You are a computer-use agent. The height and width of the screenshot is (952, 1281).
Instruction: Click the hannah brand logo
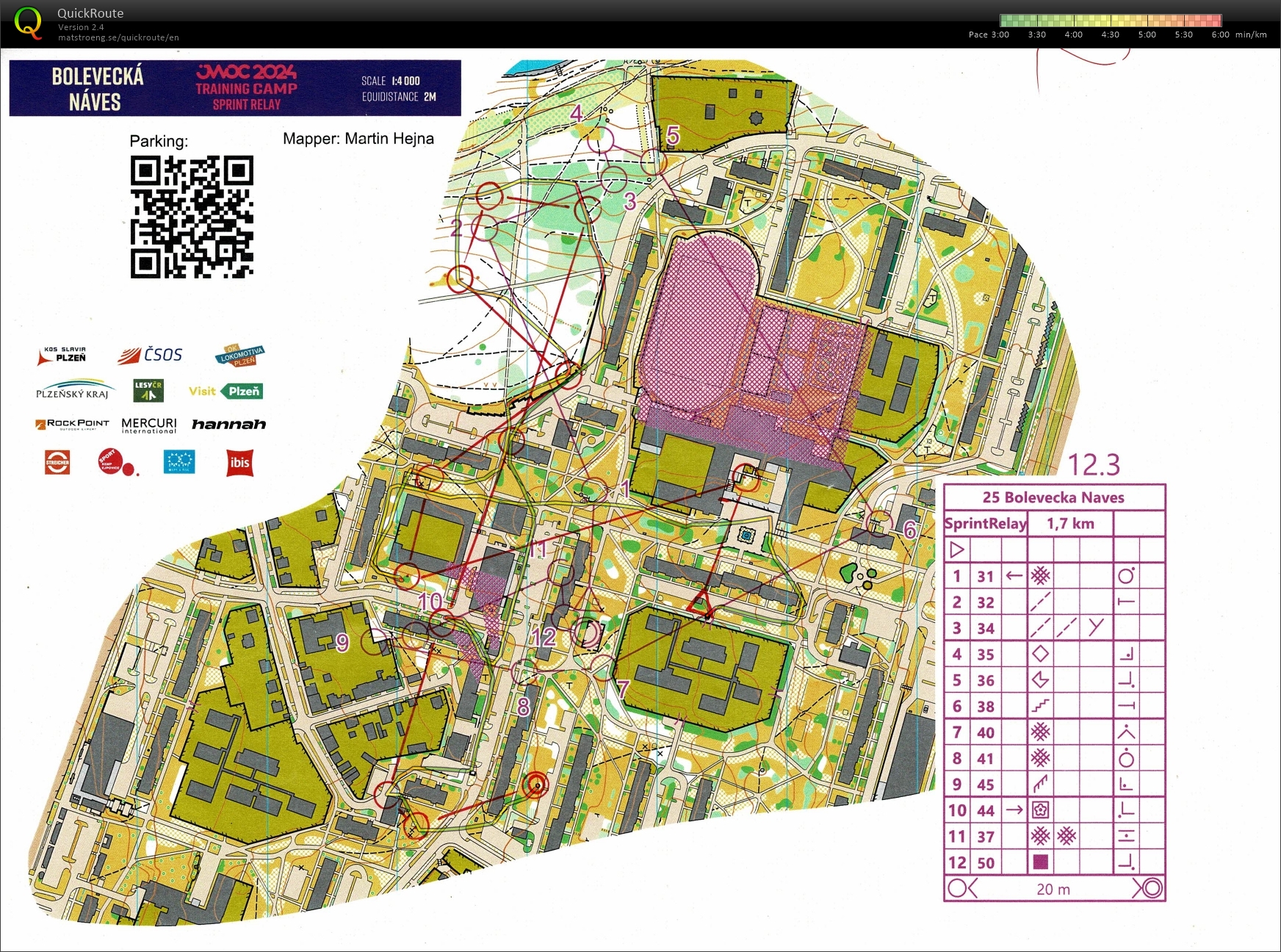228,425
